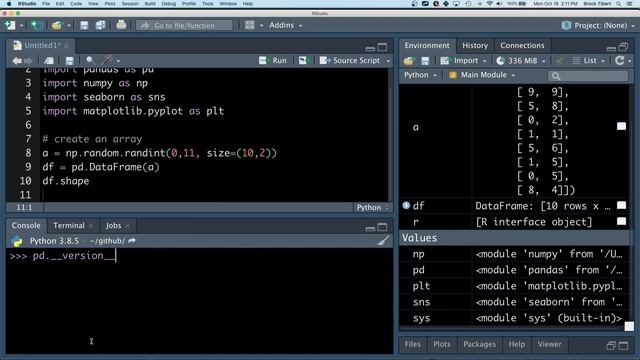This screenshot has width=640, height=360.
Task: Open the Addins dropdown
Action: [x=285, y=25]
